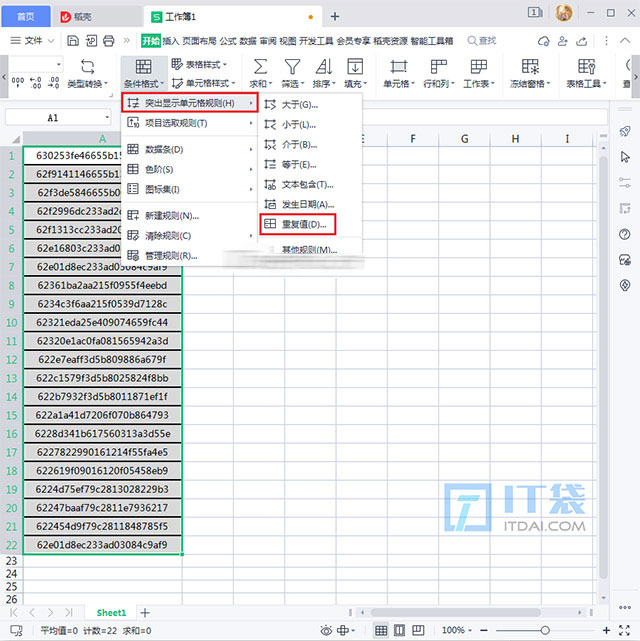The height and width of the screenshot is (641, 640).
Task: Click the eye protection mode icon
Action: point(326,630)
